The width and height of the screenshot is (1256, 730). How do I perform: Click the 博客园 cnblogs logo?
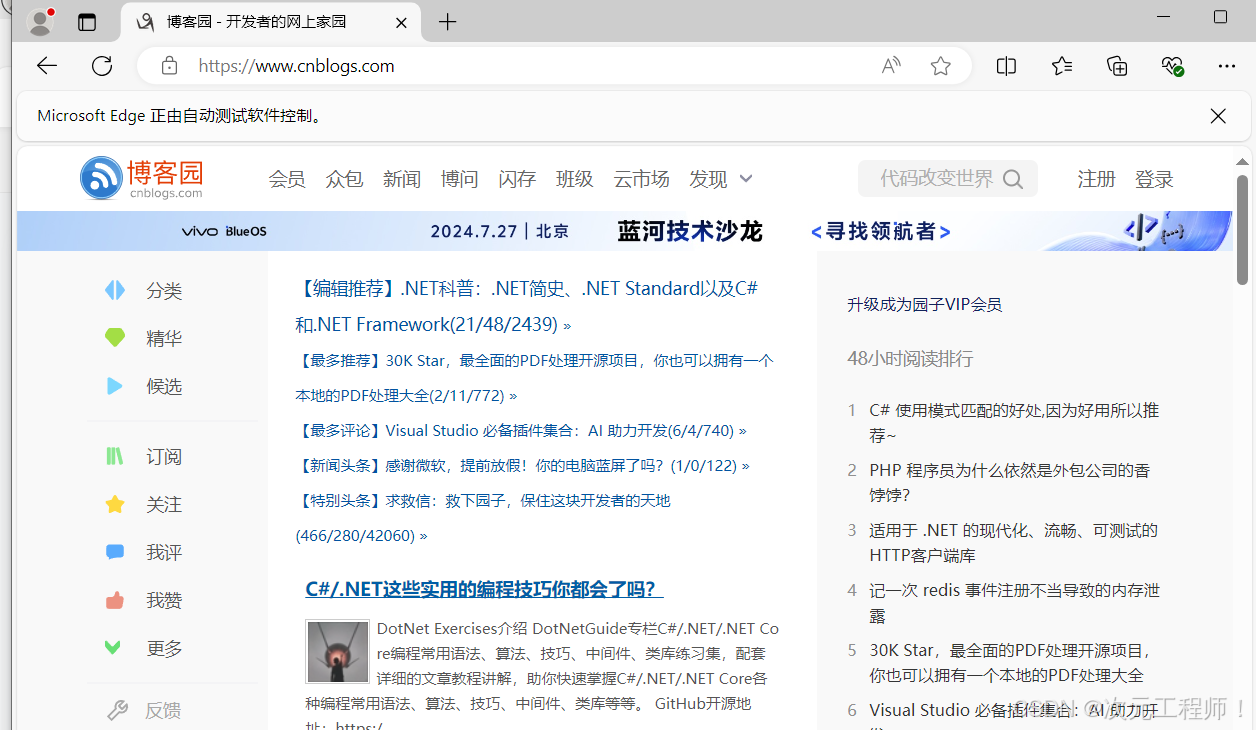(141, 178)
